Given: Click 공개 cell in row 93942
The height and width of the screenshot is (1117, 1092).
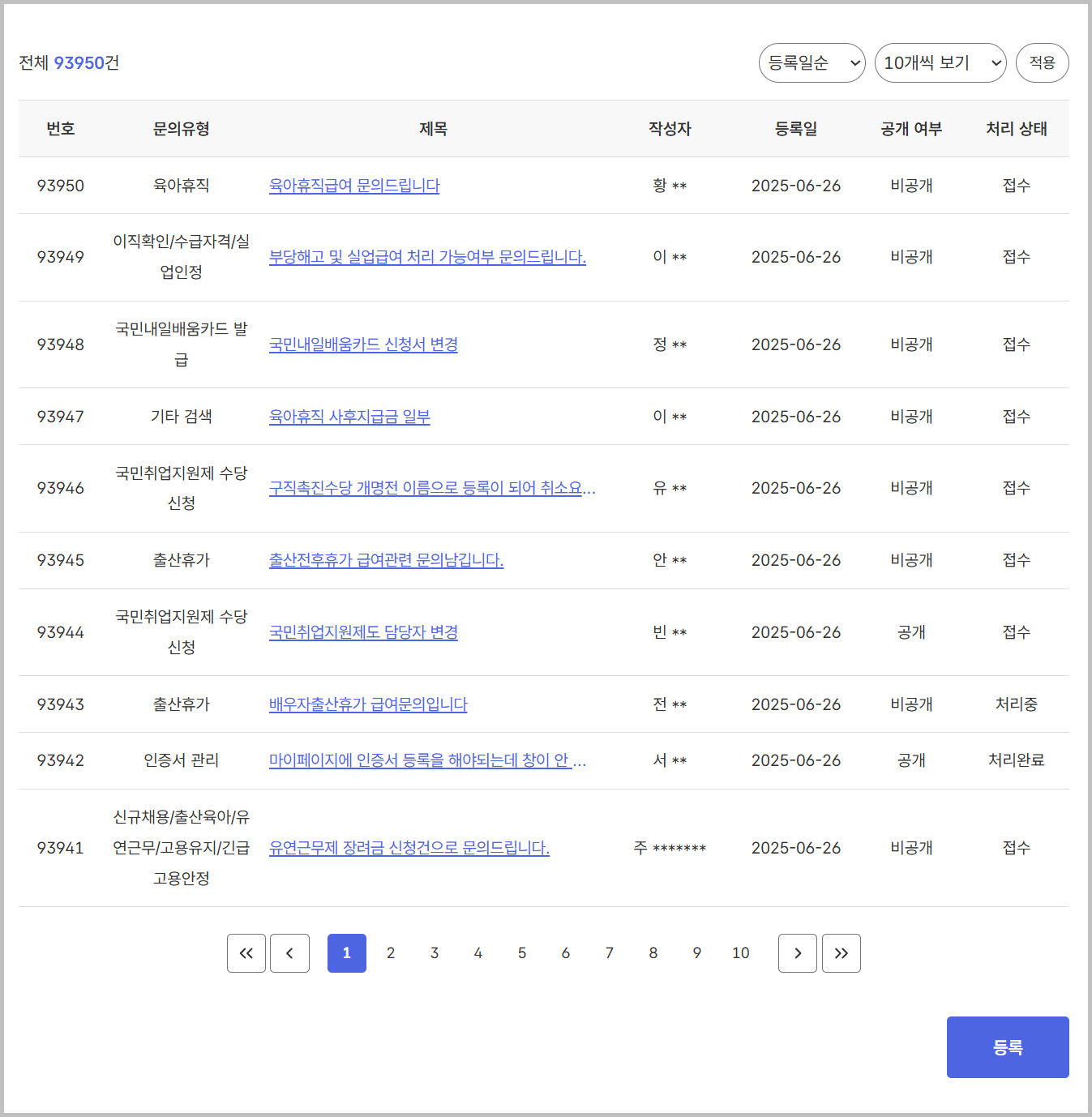Looking at the screenshot, I should [x=912, y=760].
